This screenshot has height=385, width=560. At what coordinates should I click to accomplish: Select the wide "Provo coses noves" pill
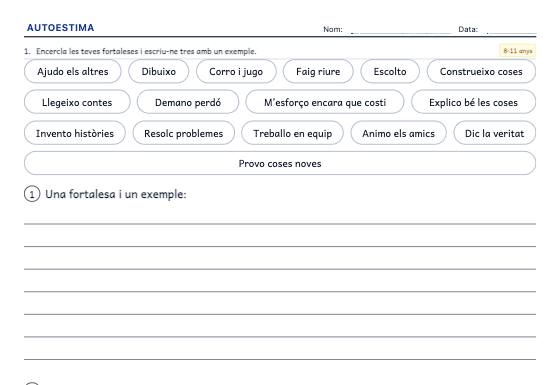click(280, 163)
